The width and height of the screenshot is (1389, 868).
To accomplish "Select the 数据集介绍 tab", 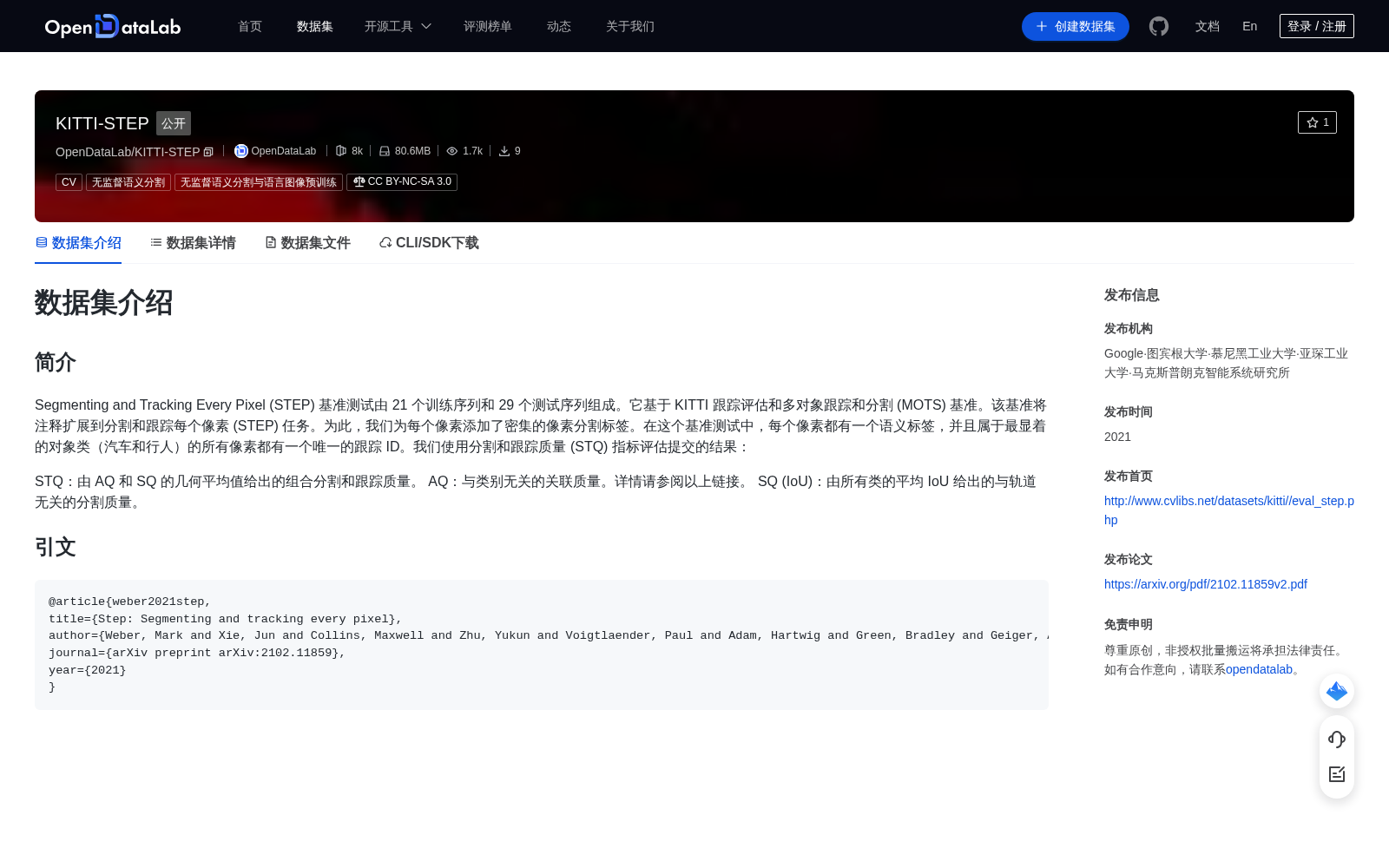I will [78, 243].
